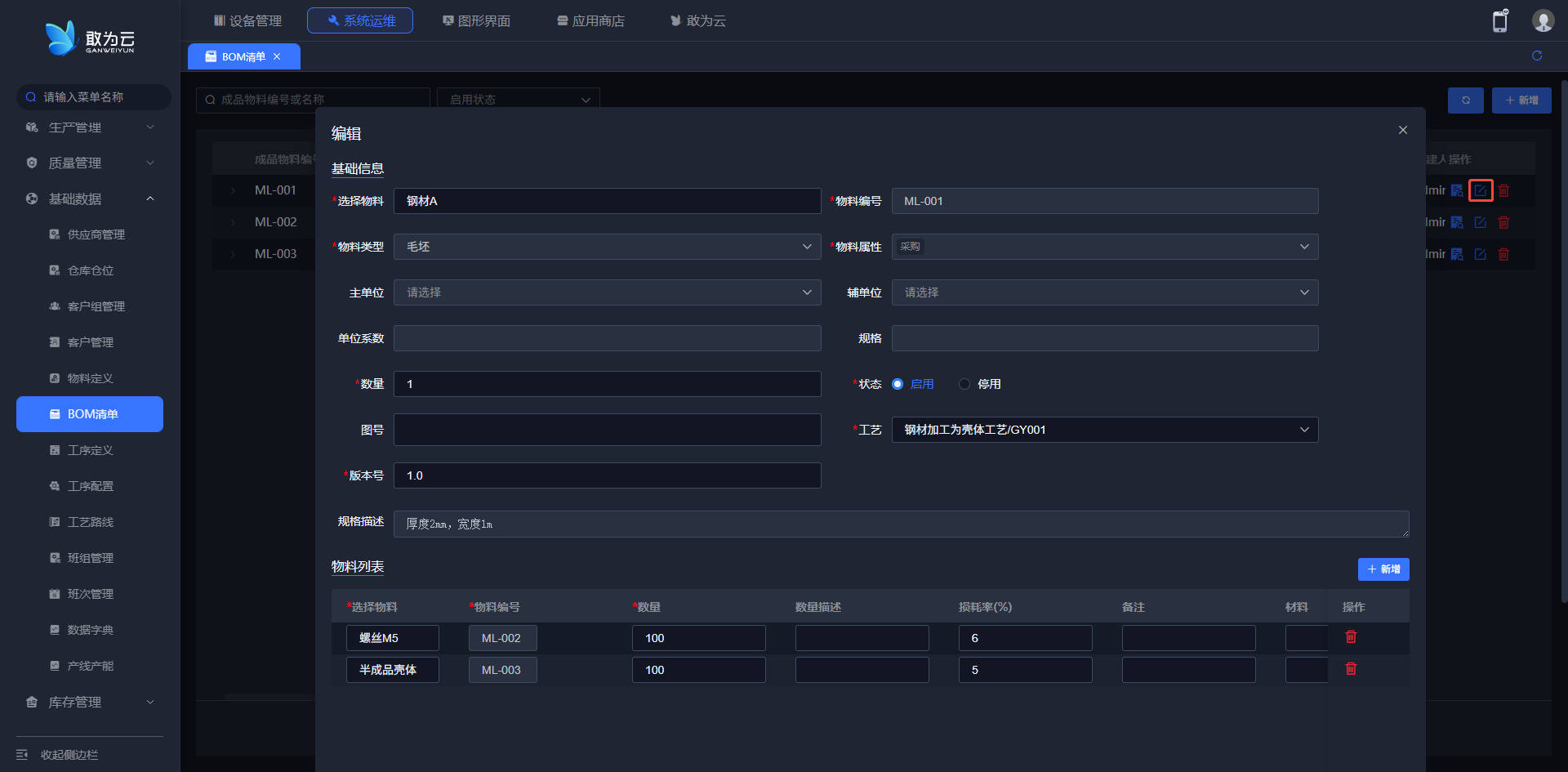Open the 主单位 unit dropdown
The width and height of the screenshot is (1568, 772).
[x=607, y=292]
